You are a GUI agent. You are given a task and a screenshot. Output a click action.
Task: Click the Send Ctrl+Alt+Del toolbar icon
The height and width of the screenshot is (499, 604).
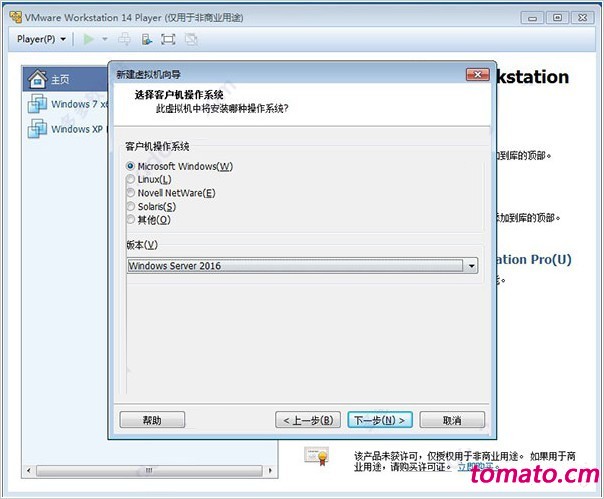point(124,39)
